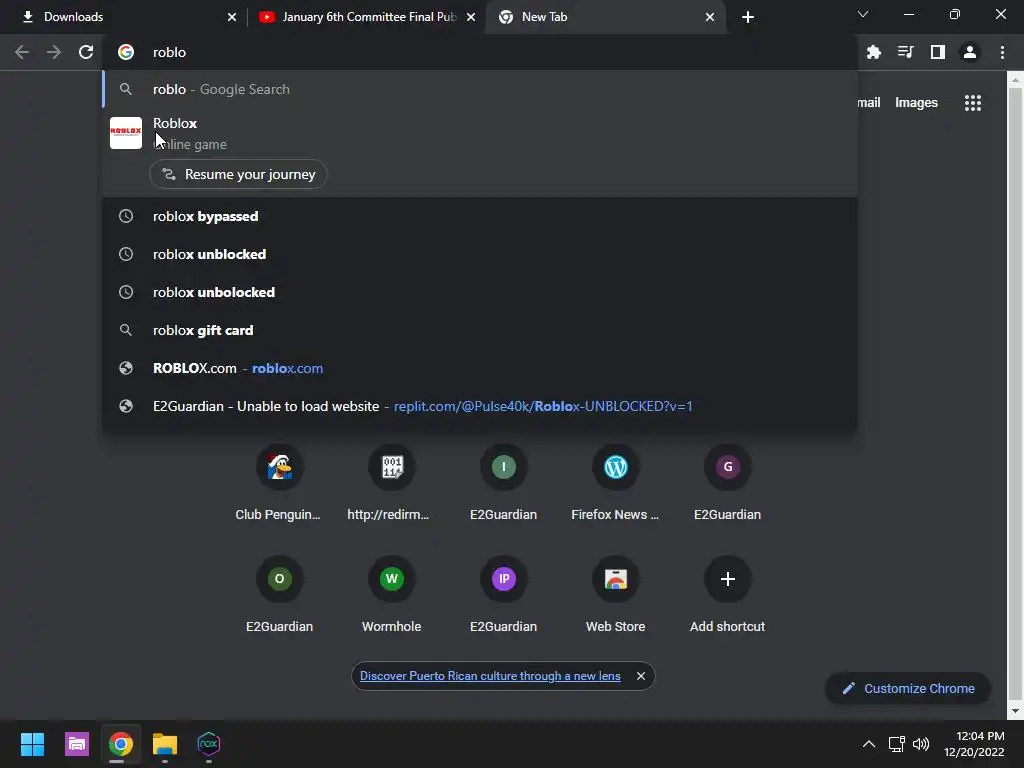Open File Explorer from taskbar

click(x=165, y=744)
